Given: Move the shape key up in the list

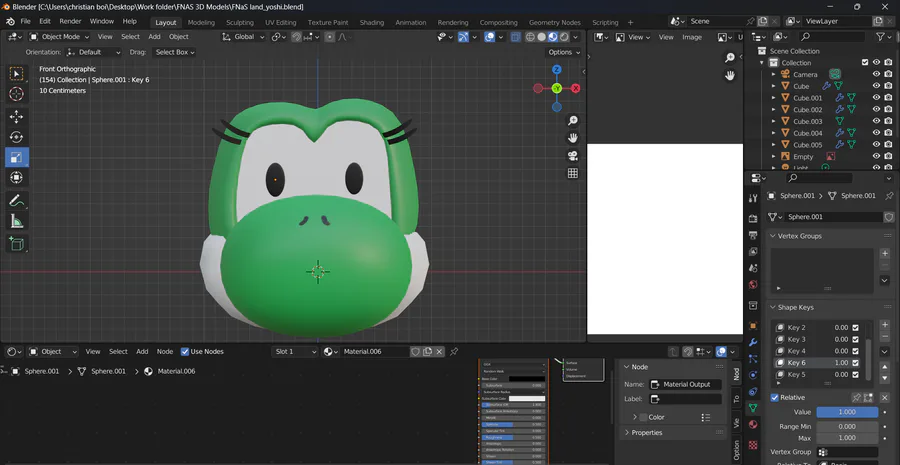Looking at the screenshot, I should [x=885, y=367].
